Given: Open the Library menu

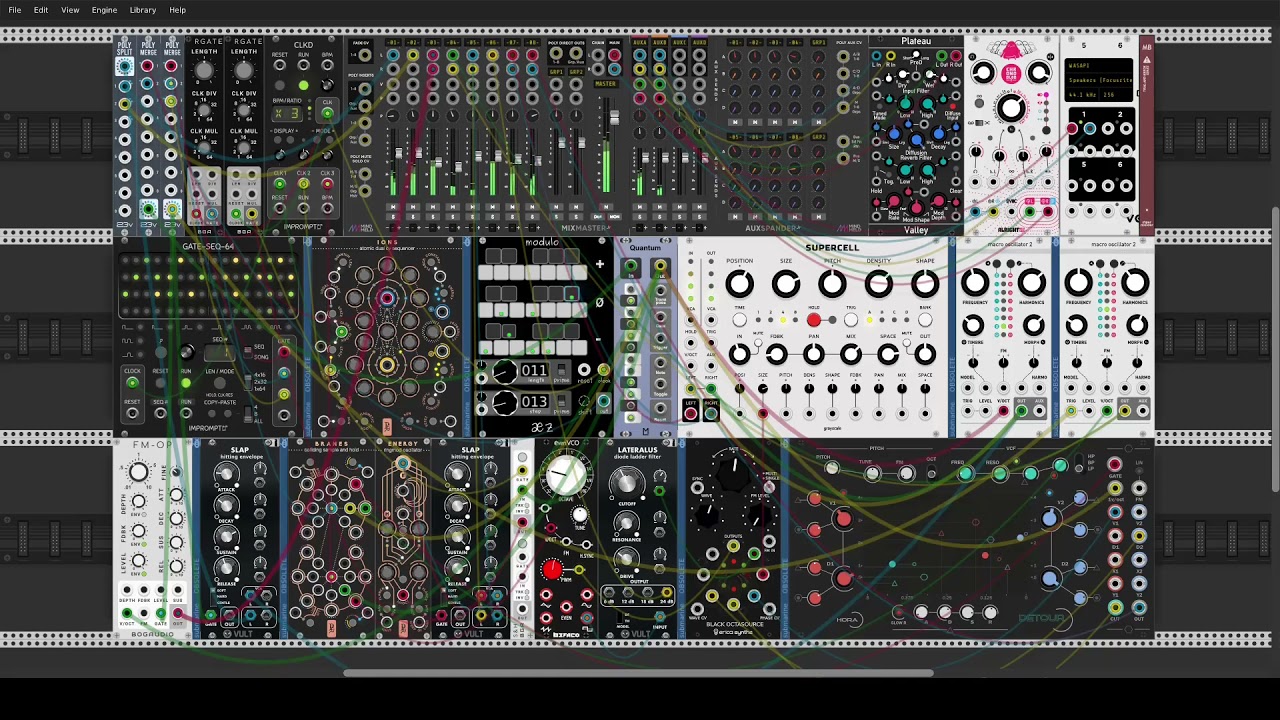Looking at the screenshot, I should coord(143,10).
